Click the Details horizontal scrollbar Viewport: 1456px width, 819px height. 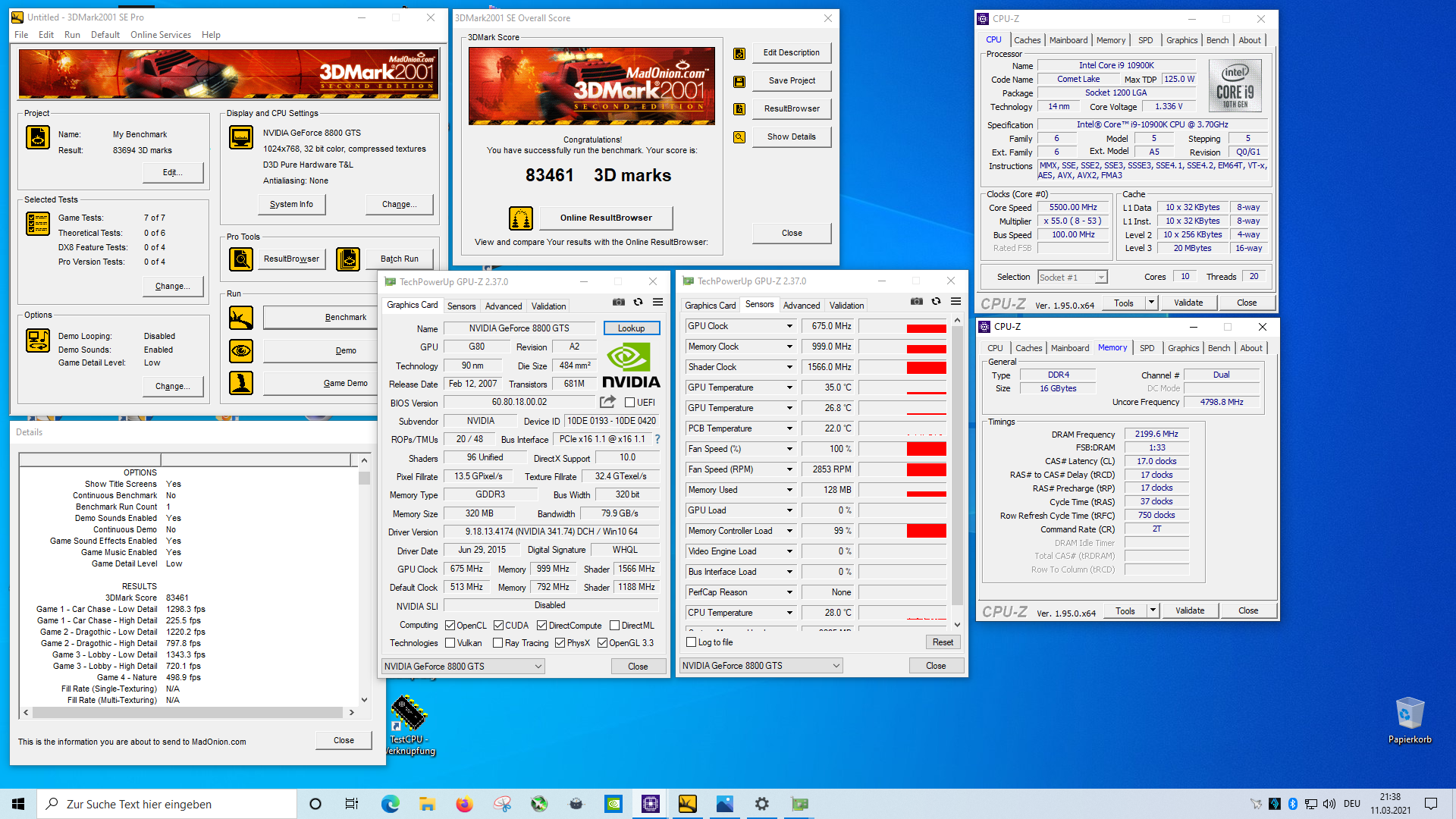pyautogui.click(x=188, y=713)
